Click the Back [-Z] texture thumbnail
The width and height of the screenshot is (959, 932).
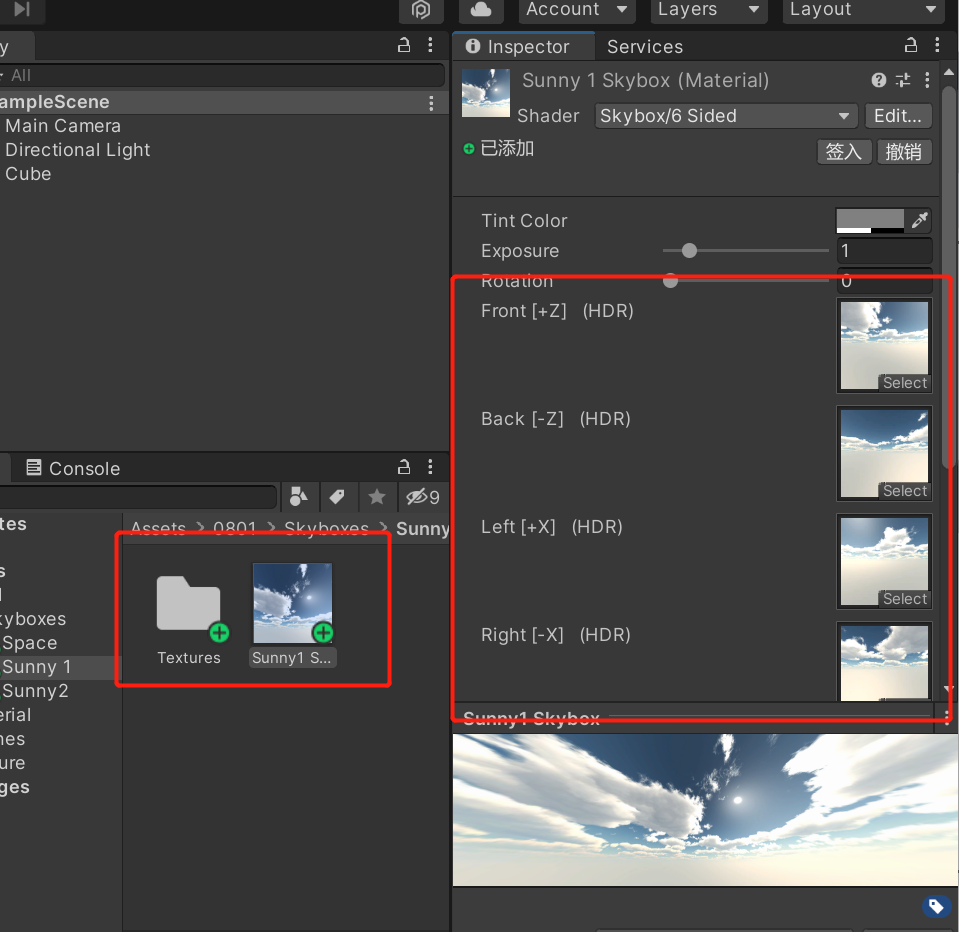pos(884,453)
